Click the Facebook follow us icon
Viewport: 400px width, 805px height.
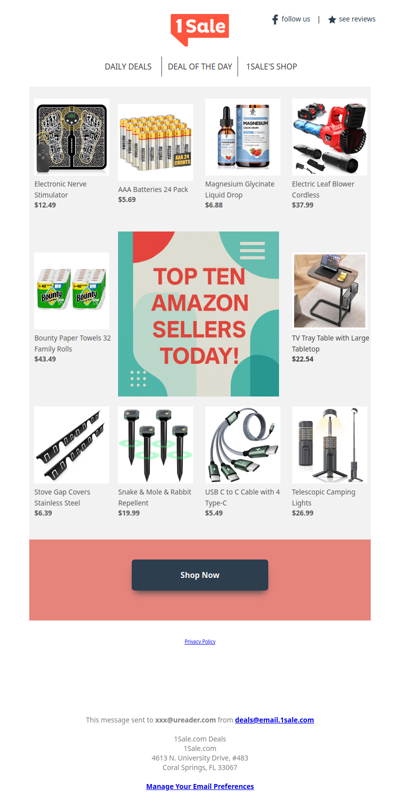click(x=275, y=20)
